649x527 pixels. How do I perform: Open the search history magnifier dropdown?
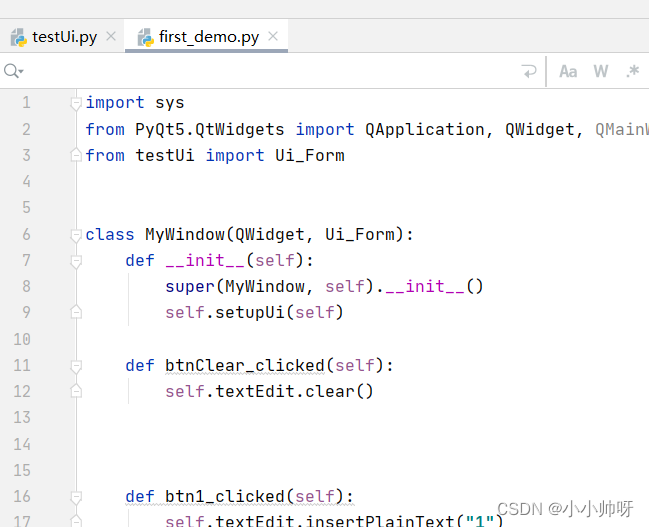(x=14, y=71)
